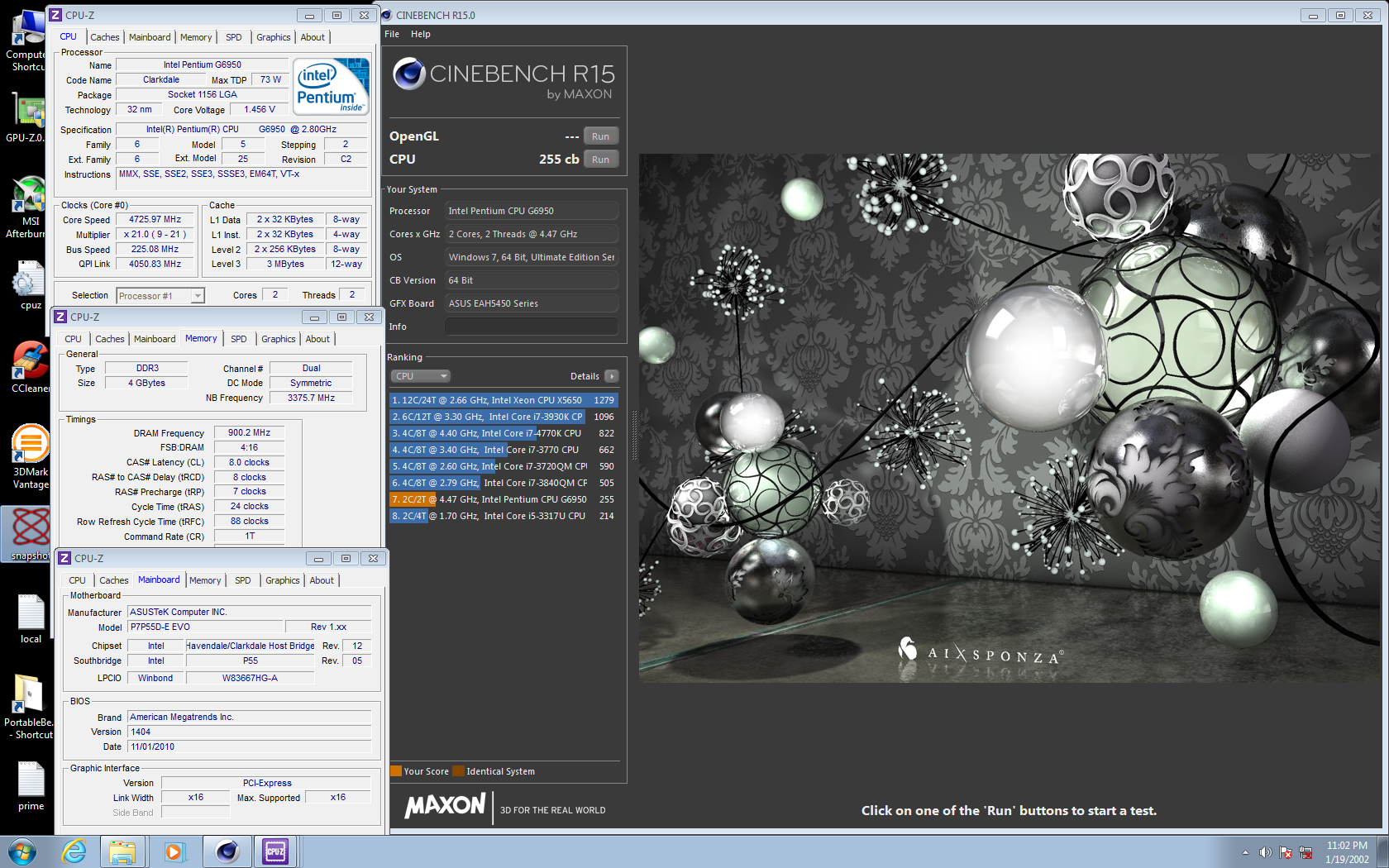
Task: Run the OpenGL benchmark
Action: pyautogui.click(x=601, y=136)
